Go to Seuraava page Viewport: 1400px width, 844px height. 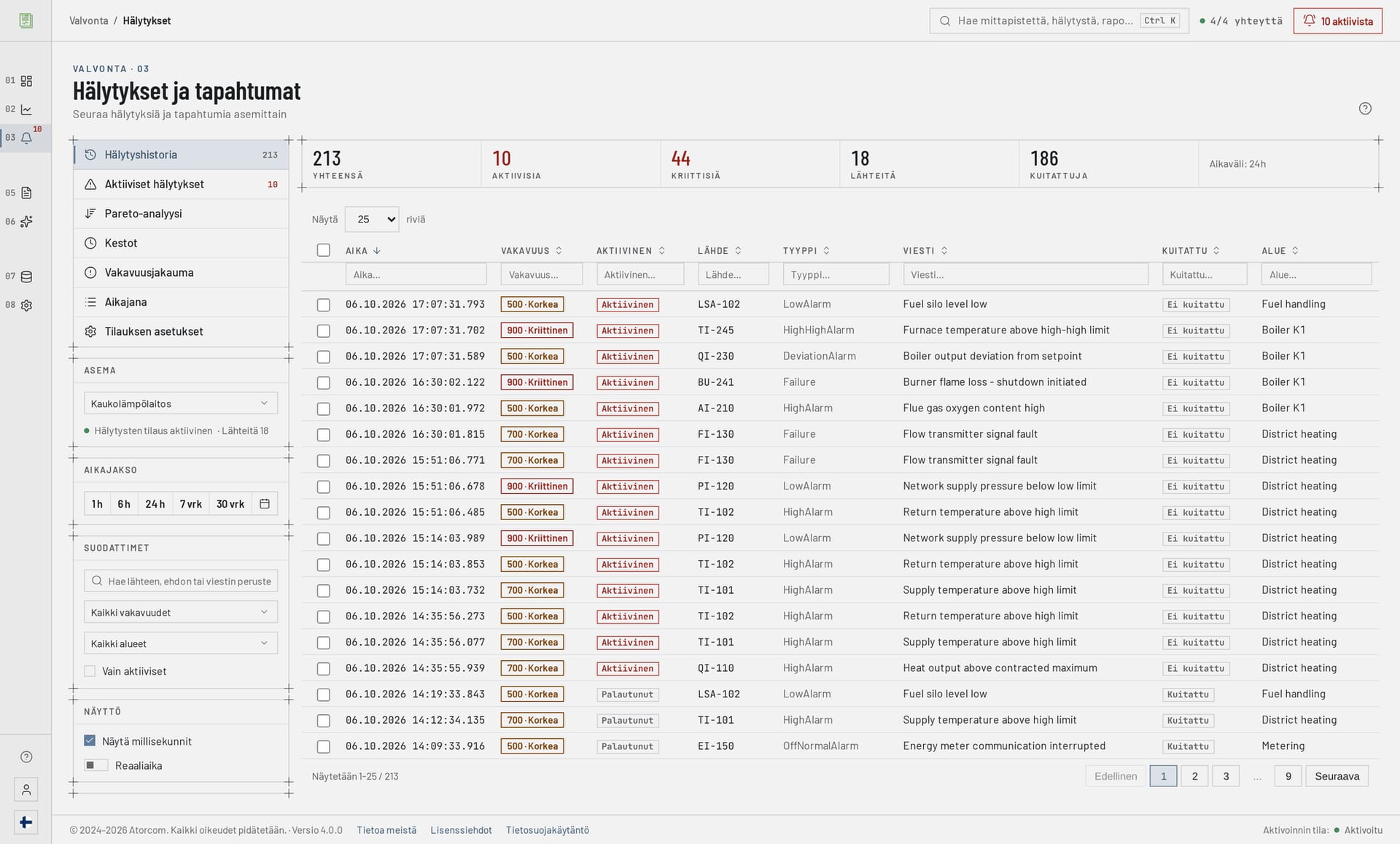coord(1337,776)
